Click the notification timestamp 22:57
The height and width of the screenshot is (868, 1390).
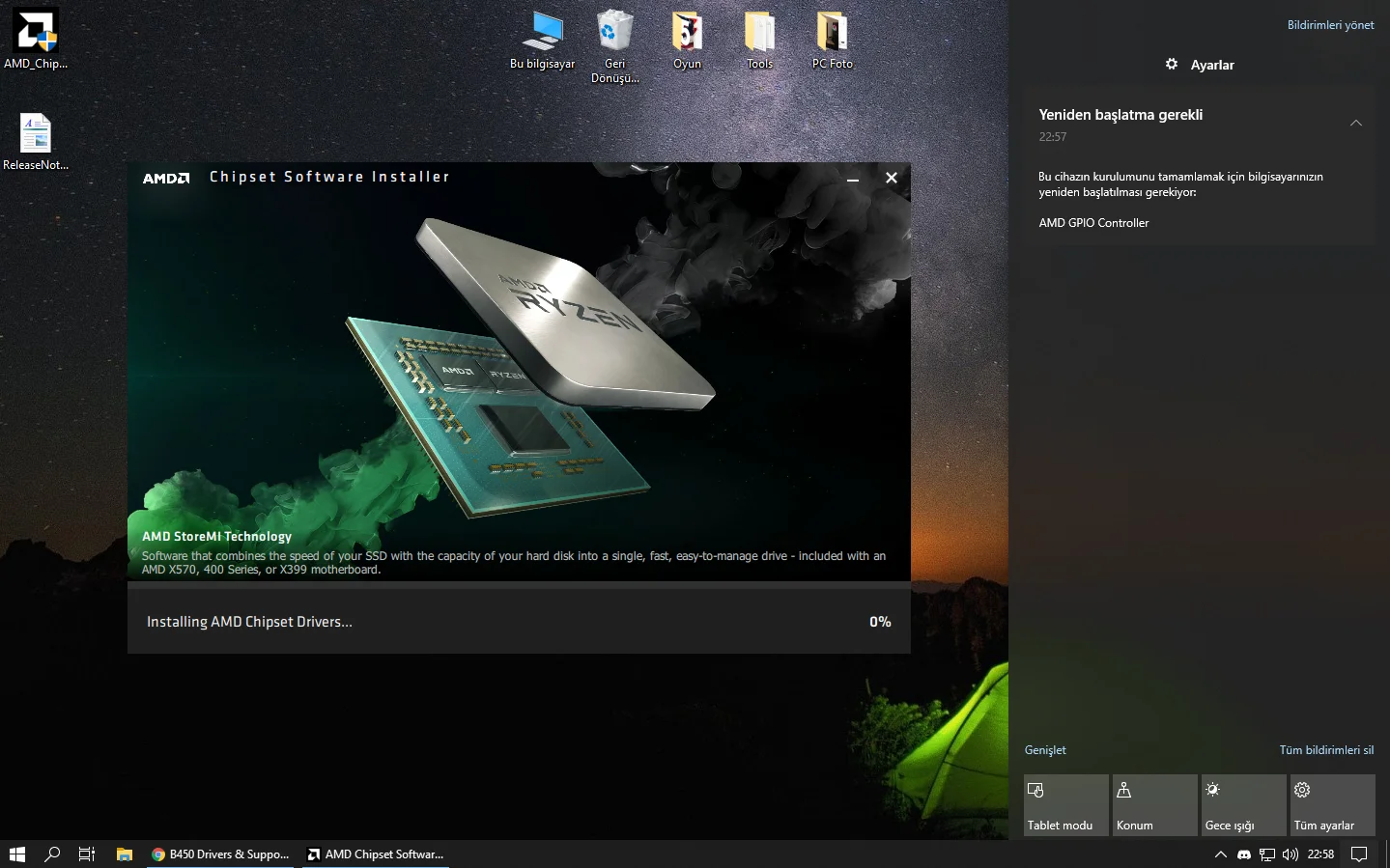[1053, 137]
